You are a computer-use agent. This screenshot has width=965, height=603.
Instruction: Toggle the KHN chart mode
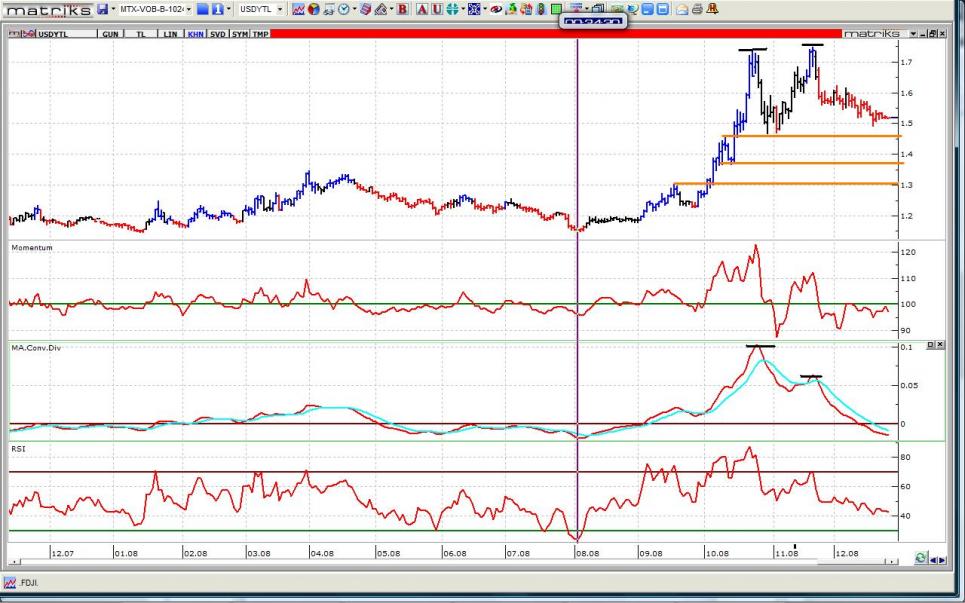pos(196,34)
